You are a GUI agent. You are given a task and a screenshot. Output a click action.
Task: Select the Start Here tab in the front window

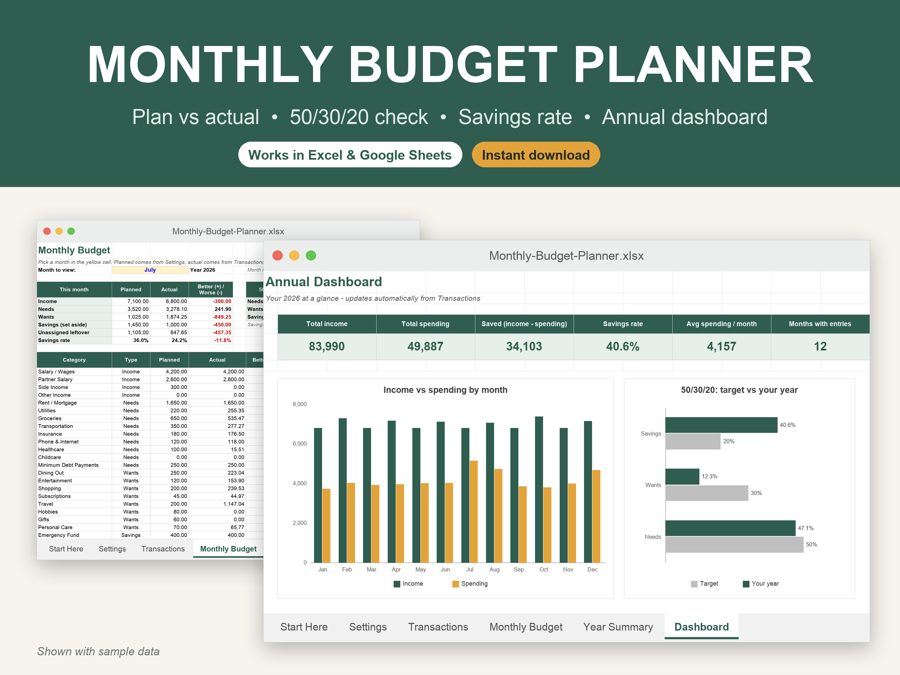[304, 627]
